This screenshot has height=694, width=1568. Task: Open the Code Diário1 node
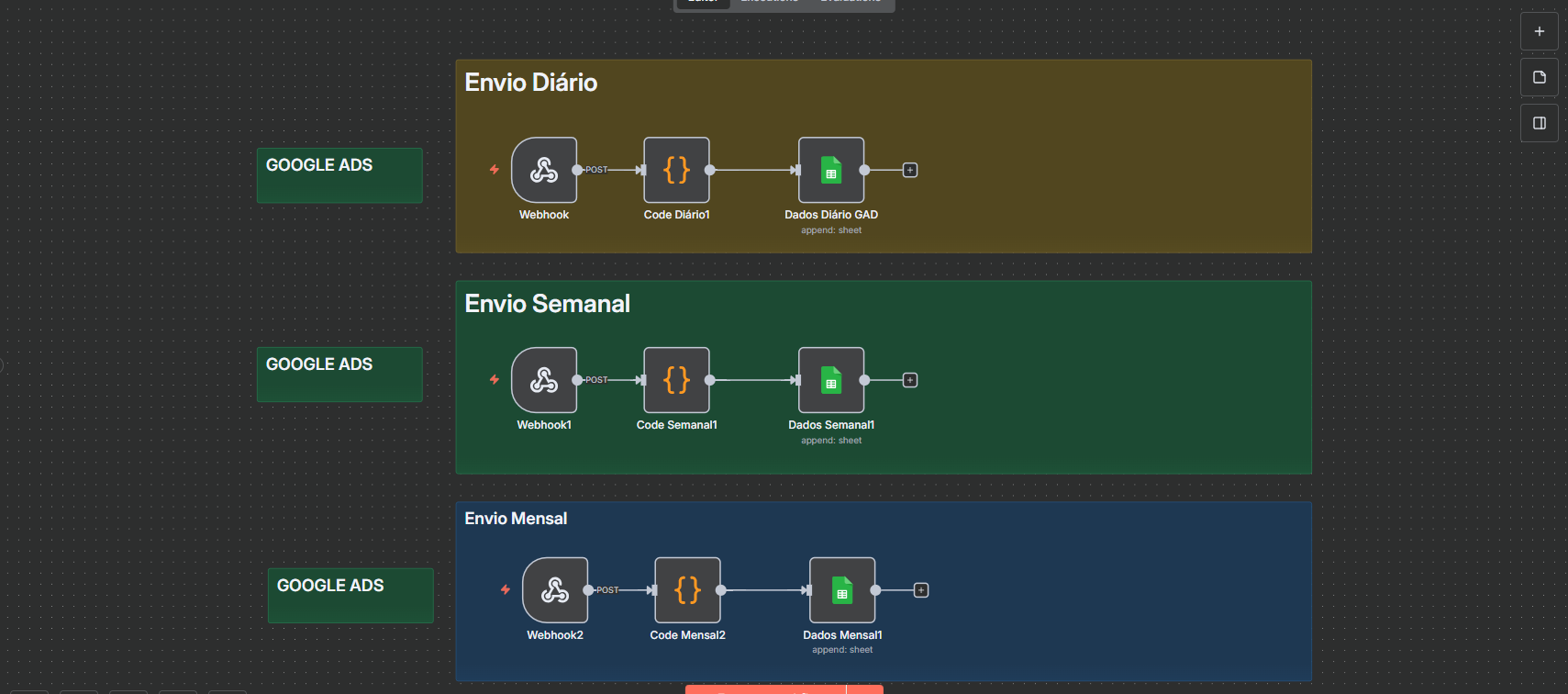(x=676, y=170)
